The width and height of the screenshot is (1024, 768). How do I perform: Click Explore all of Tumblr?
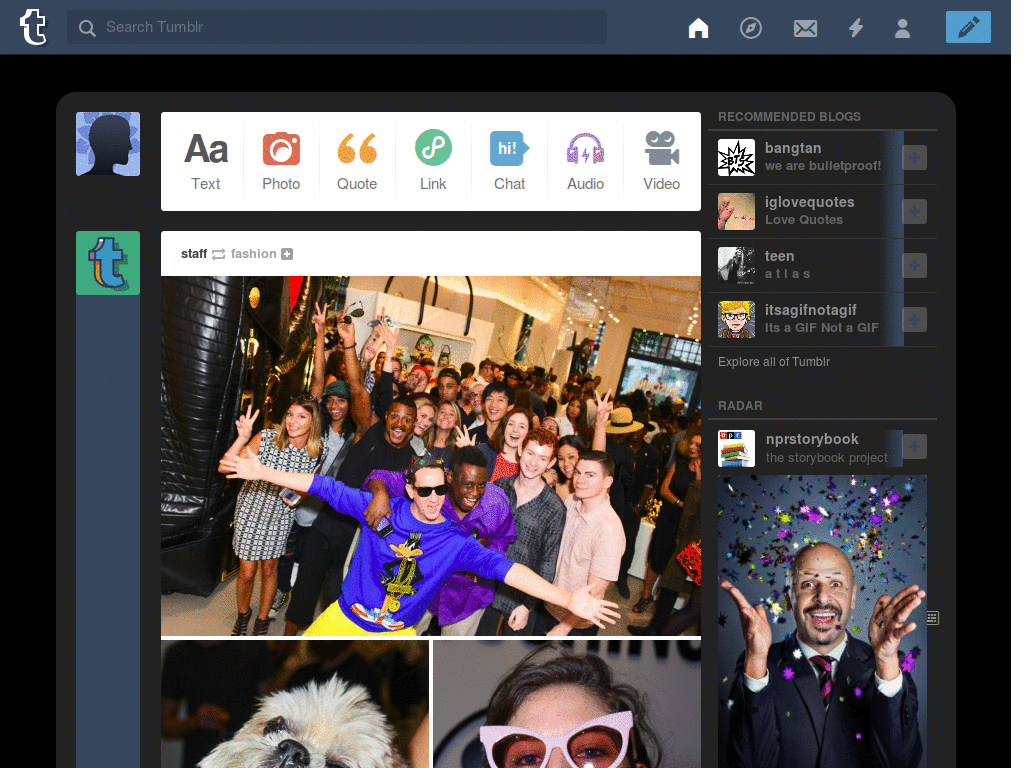pyautogui.click(x=774, y=362)
